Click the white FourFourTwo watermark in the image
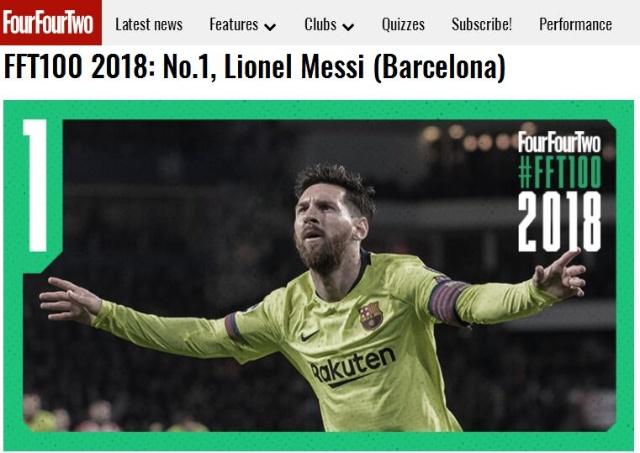 (559, 142)
